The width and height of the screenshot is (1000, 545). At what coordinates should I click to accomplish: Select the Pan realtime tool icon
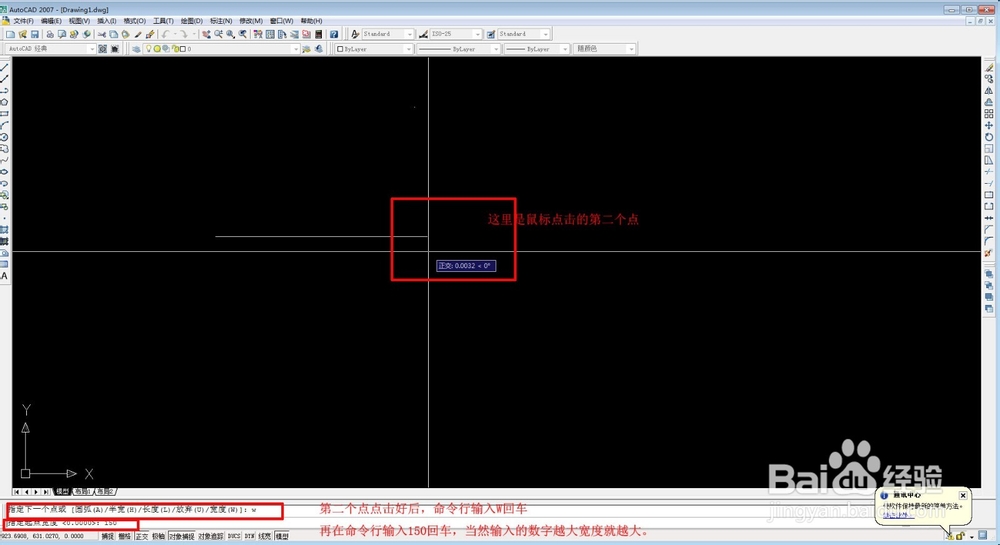click(x=206, y=34)
